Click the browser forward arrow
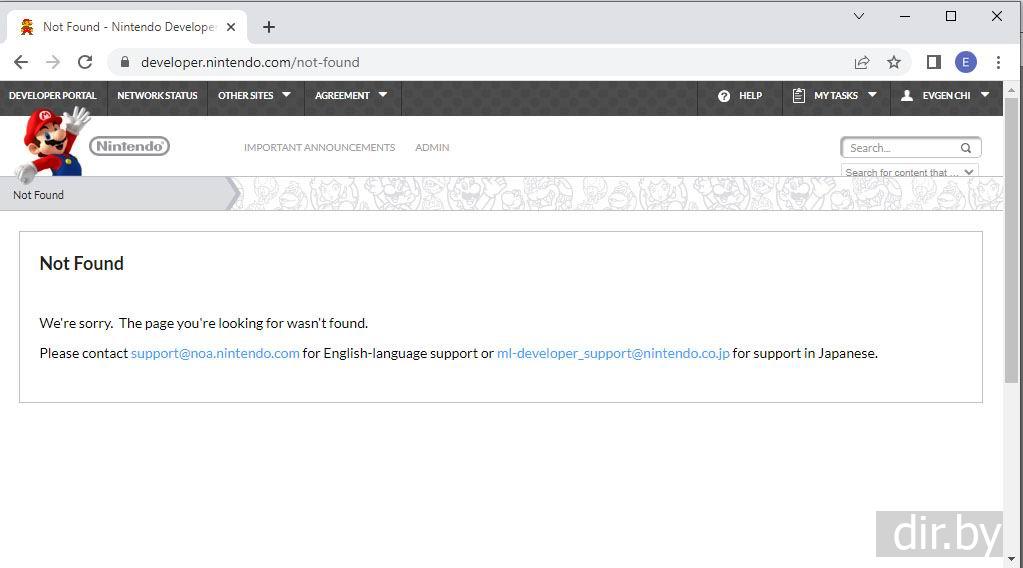The width and height of the screenshot is (1023, 568). click(53, 62)
